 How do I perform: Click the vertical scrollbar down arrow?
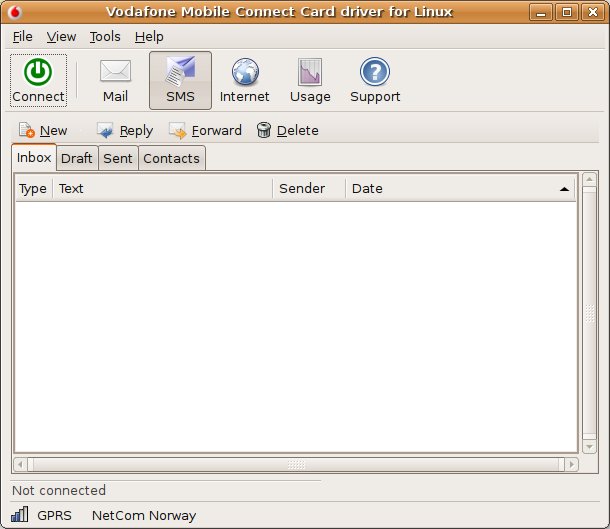589,447
